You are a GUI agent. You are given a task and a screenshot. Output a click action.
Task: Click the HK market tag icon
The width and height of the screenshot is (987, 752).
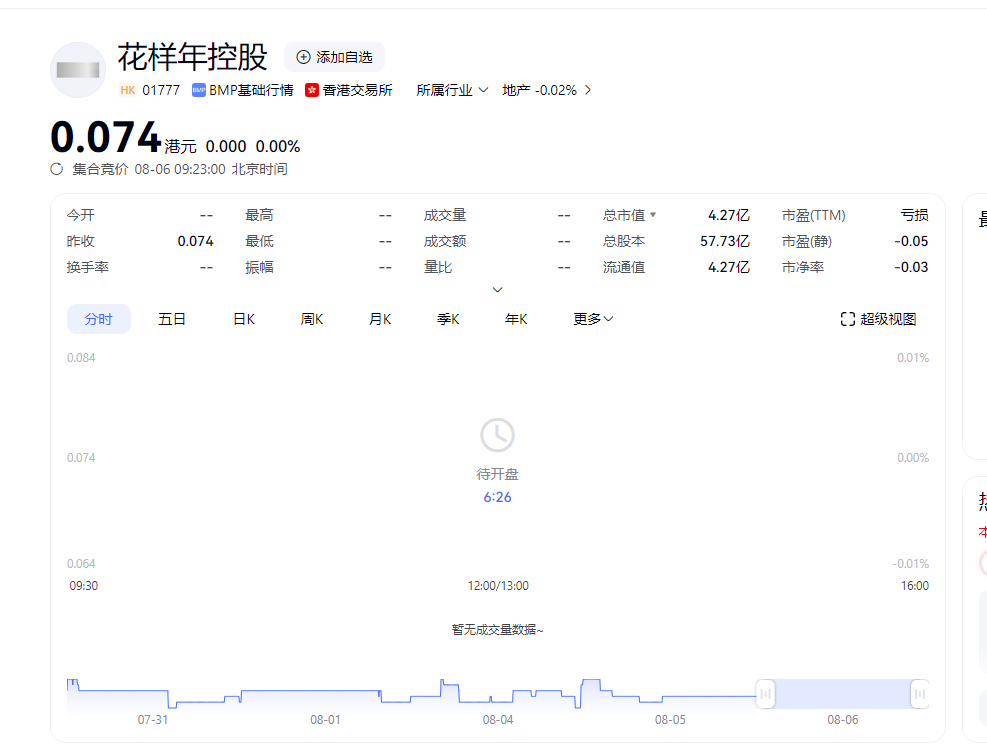[127, 90]
